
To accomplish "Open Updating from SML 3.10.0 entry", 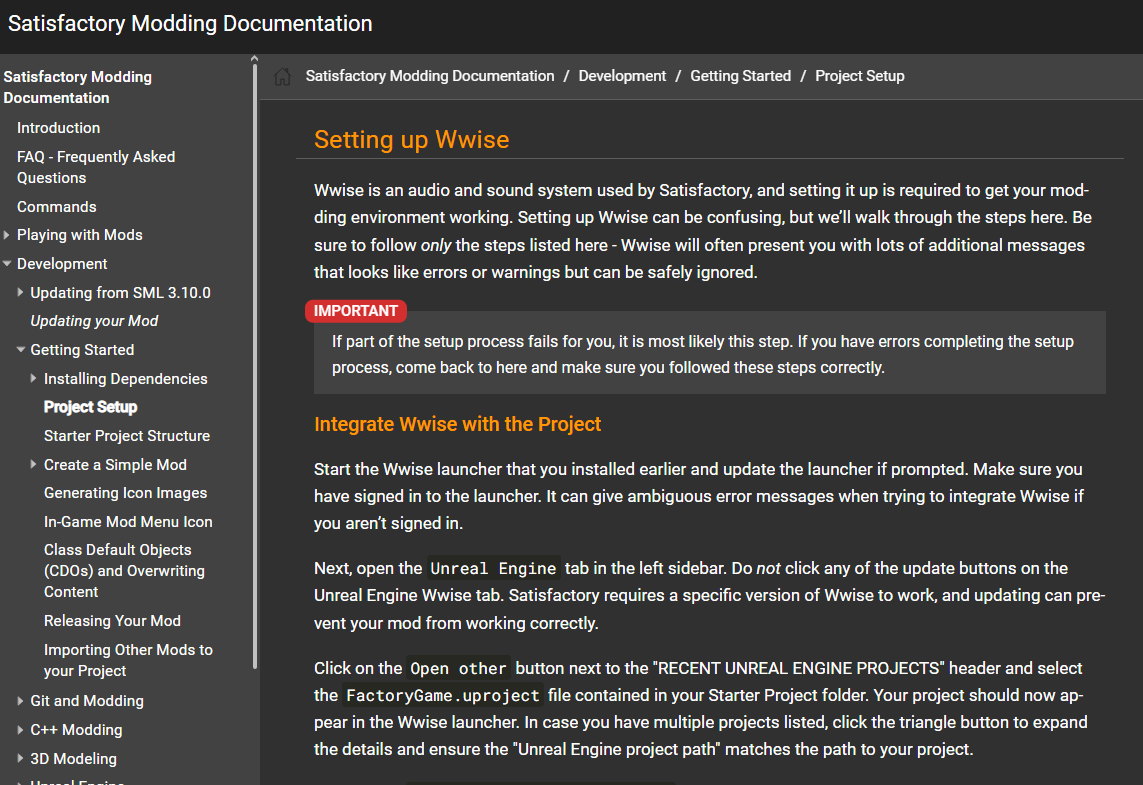I will [x=120, y=292].
